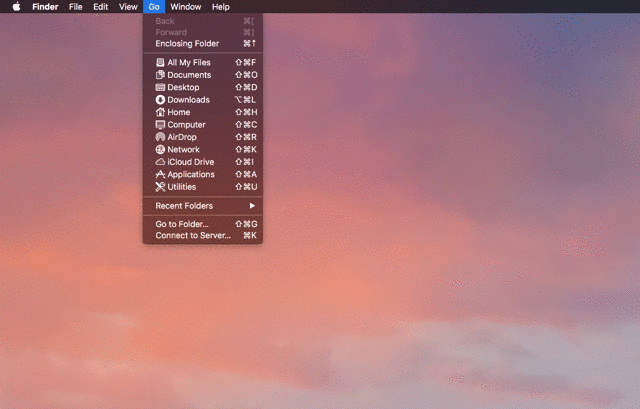Click the Downloads arrow icon

pyautogui.click(x=160, y=100)
